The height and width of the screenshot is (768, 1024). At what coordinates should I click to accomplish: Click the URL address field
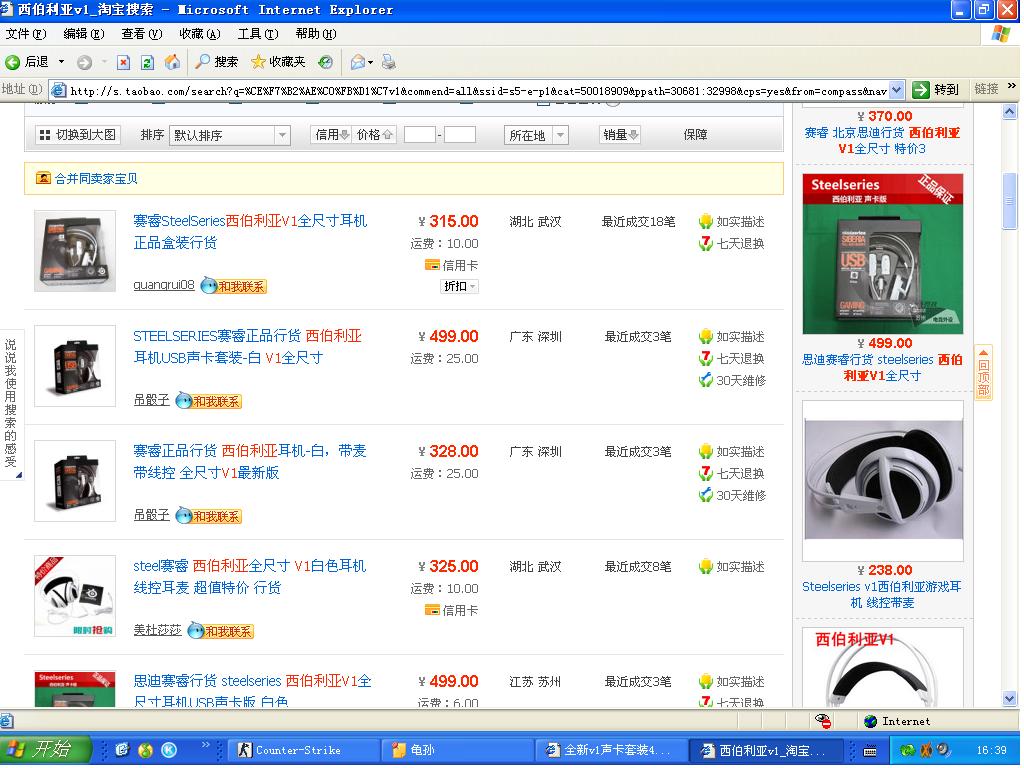pos(478,91)
